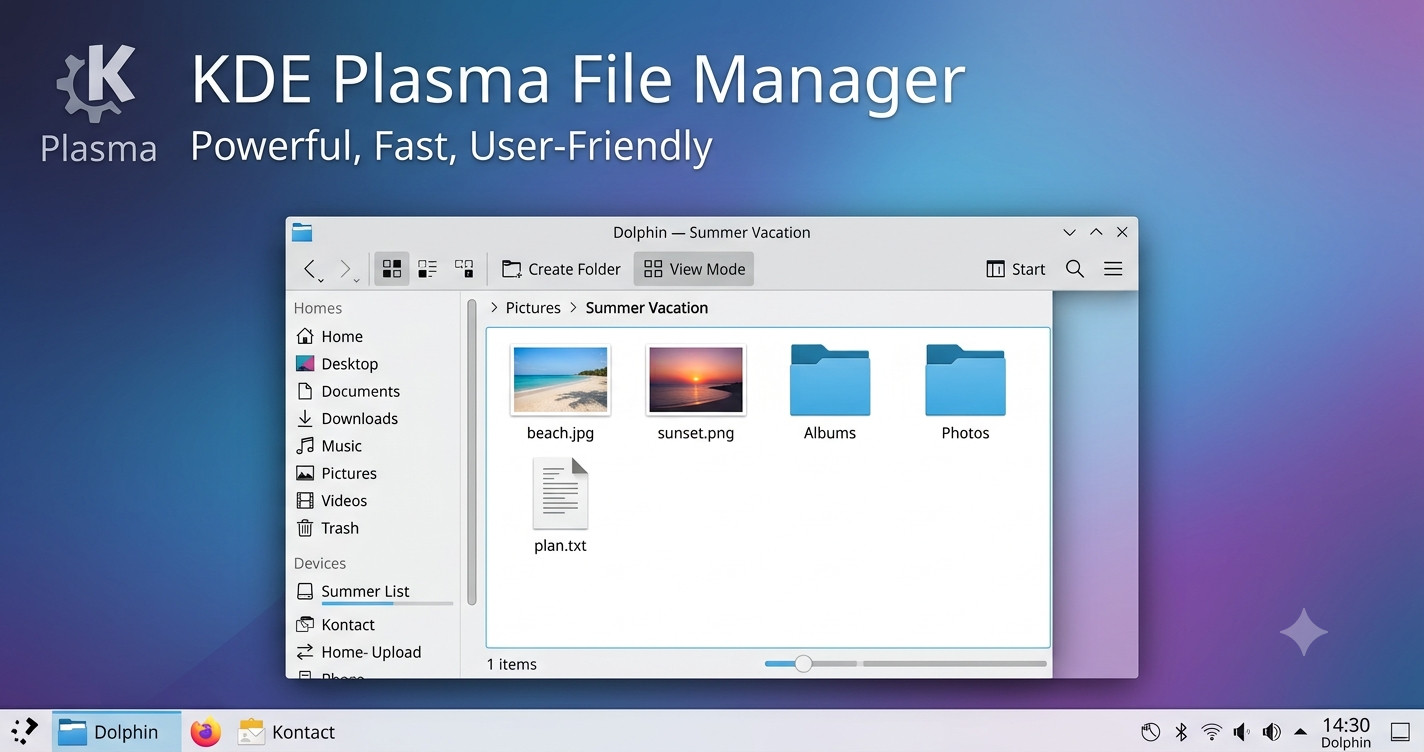Open the Wi-Fi network tray icon
This screenshot has height=752, width=1424.
click(x=1211, y=732)
